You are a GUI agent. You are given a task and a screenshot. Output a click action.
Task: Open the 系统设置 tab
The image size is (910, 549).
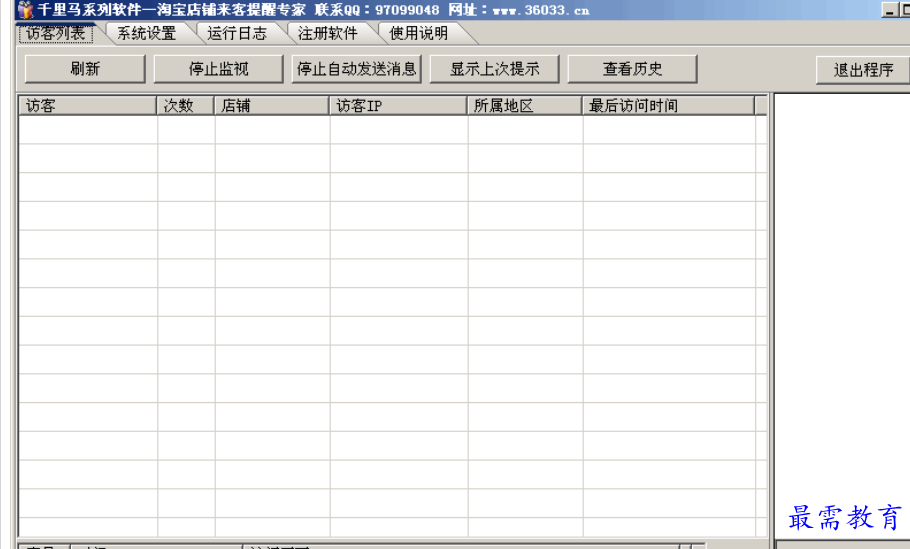[146, 34]
